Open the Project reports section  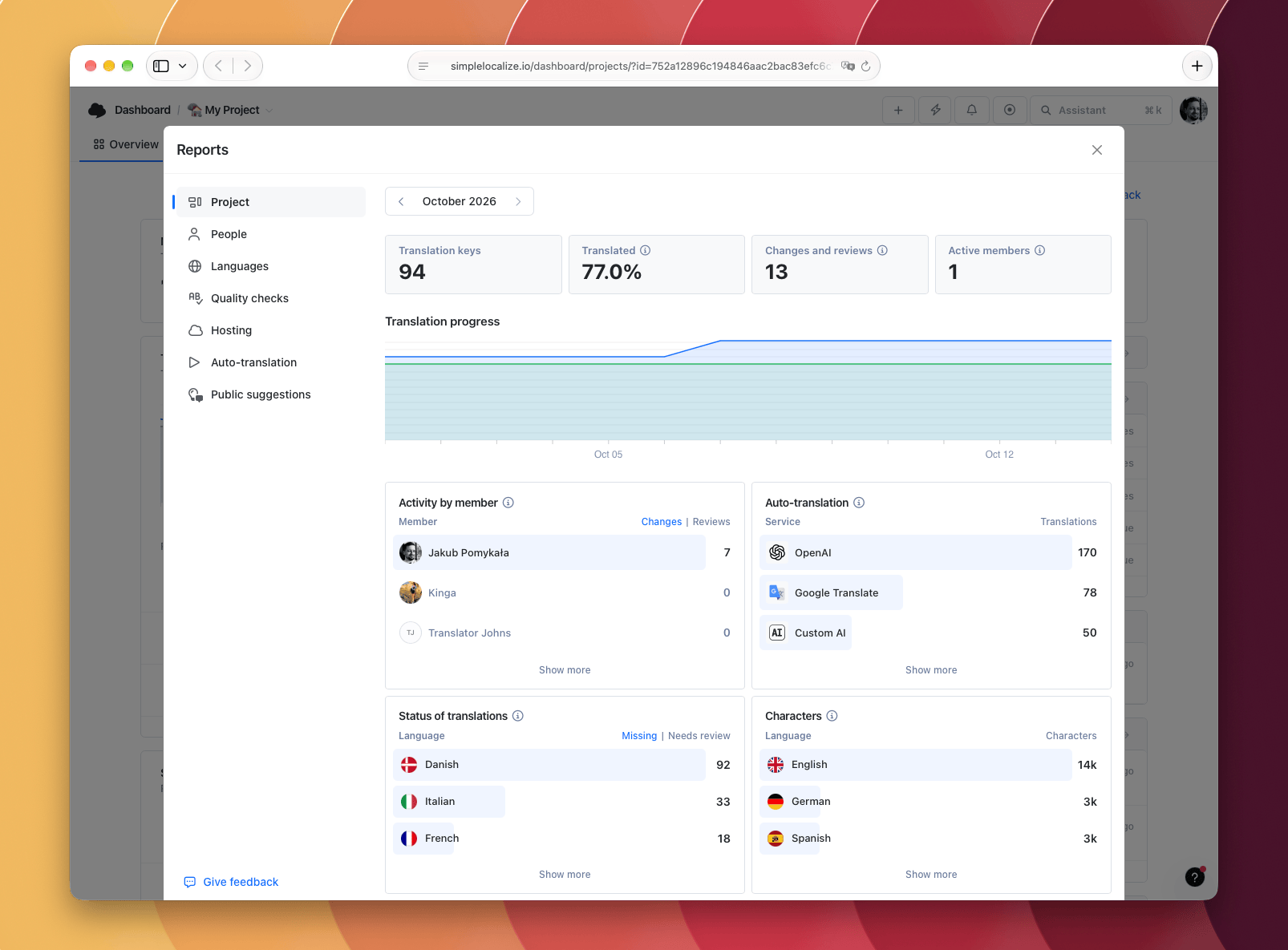point(271,202)
